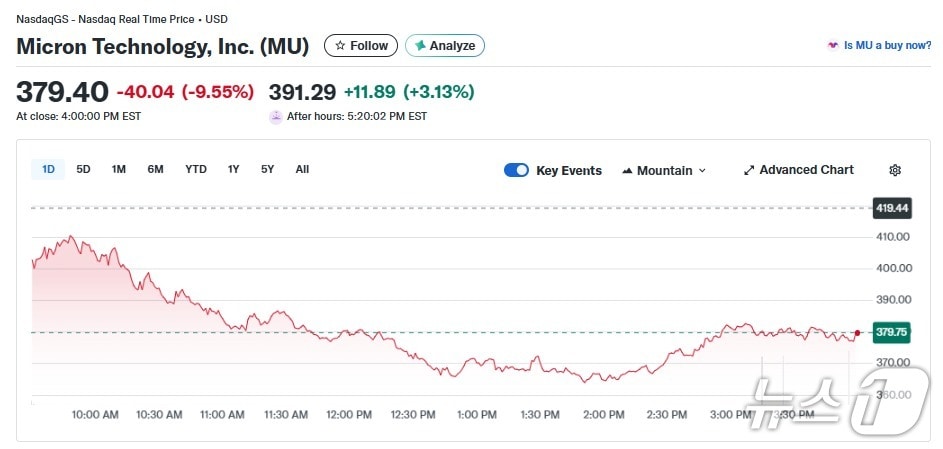
Task: Click the icon beside Is MU a buy now
Action: click(x=832, y=46)
